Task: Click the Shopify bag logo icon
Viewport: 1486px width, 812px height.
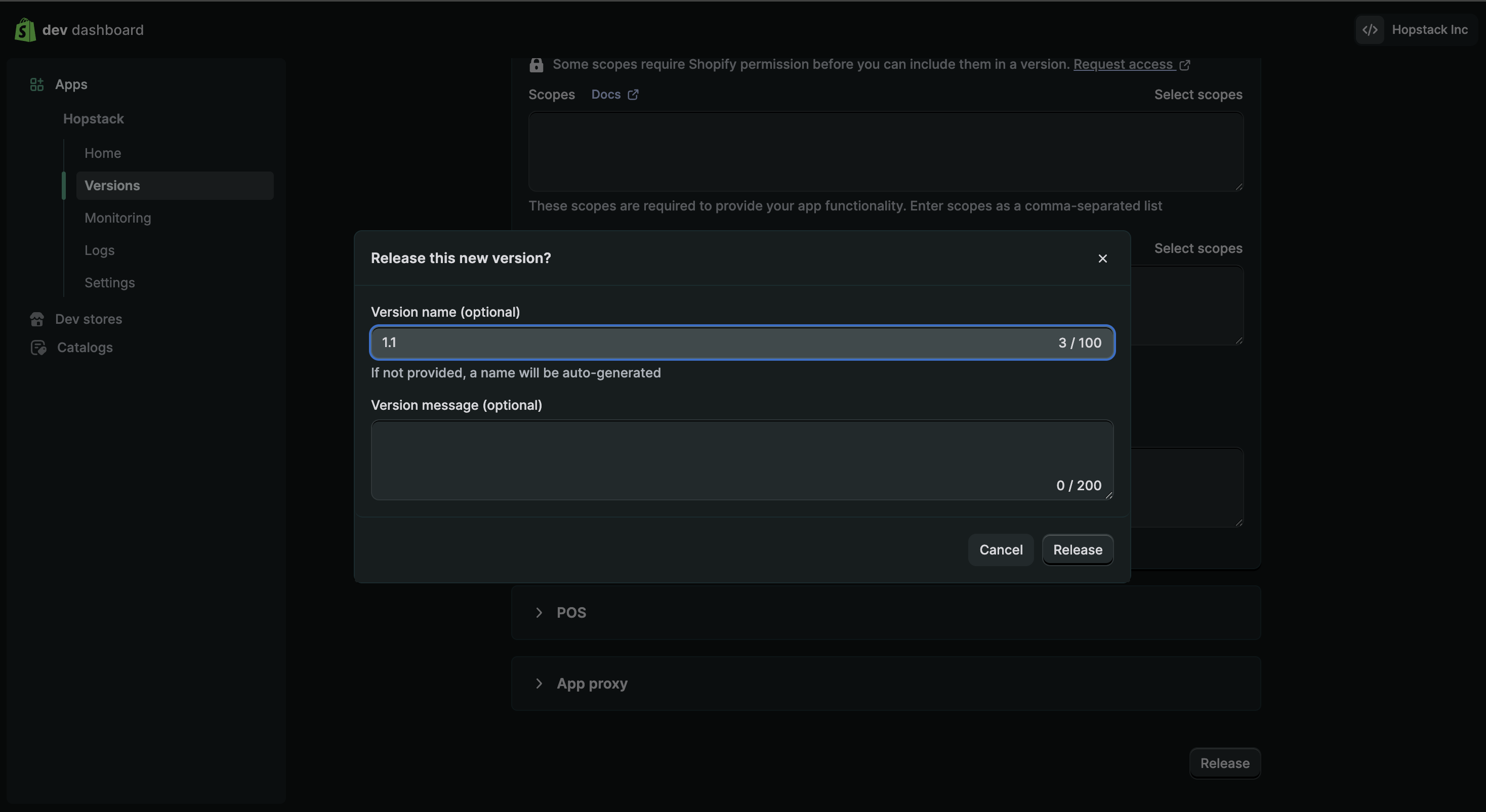Action: pyautogui.click(x=25, y=29)
